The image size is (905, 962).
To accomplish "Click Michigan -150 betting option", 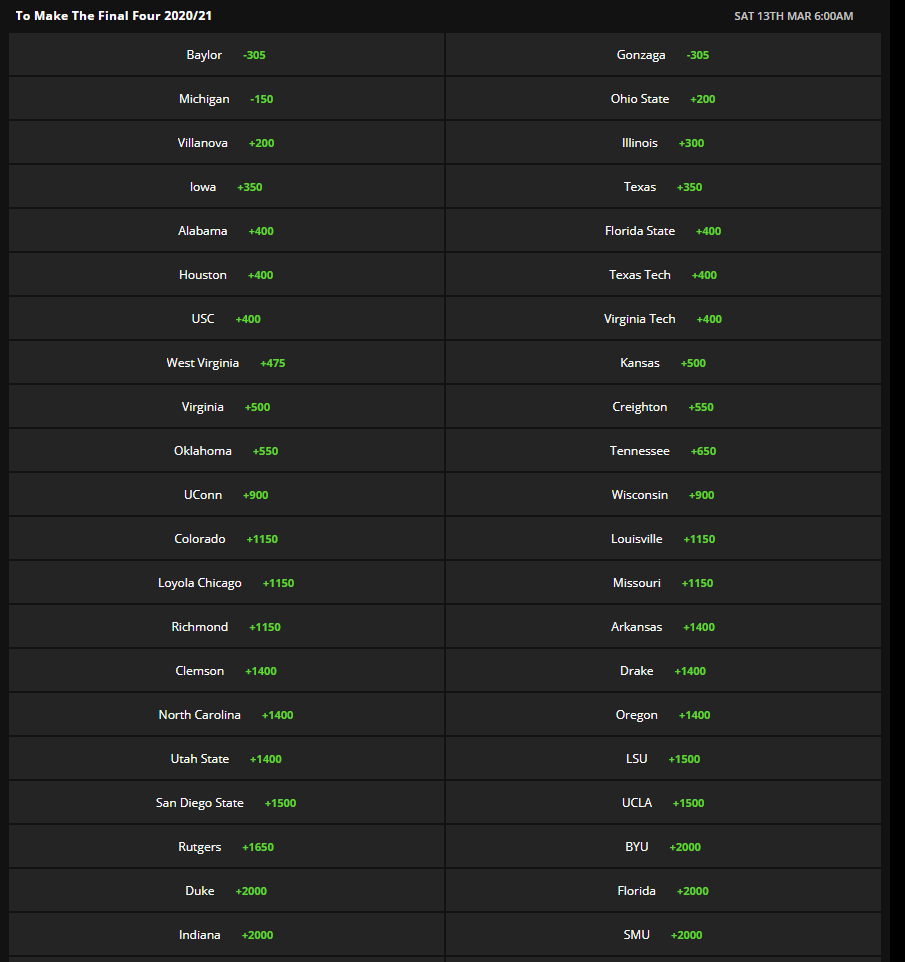I will tap(226, 99).
